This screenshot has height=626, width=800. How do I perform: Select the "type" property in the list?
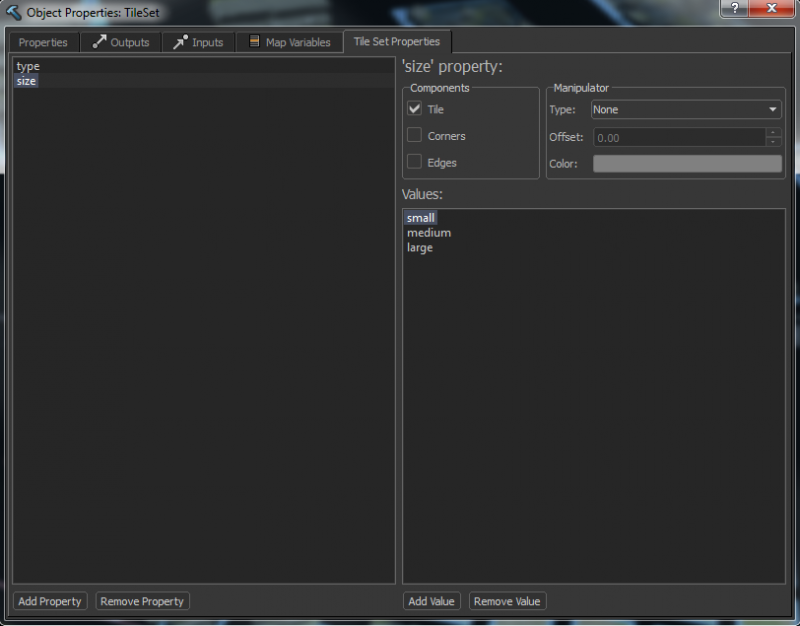tap(28, 65)
